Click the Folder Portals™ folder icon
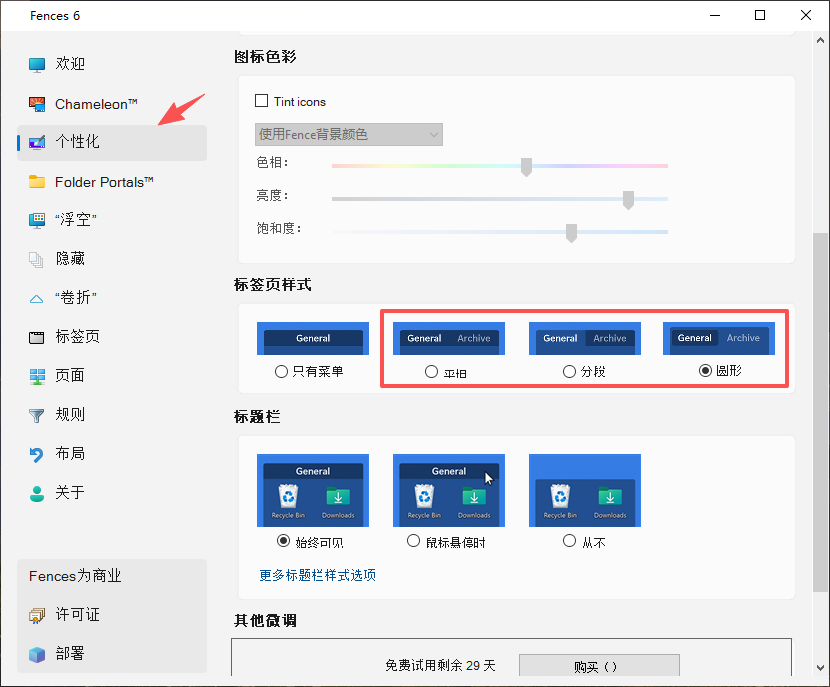The width and height of the screenshot is (830, 687). point(37,182)
